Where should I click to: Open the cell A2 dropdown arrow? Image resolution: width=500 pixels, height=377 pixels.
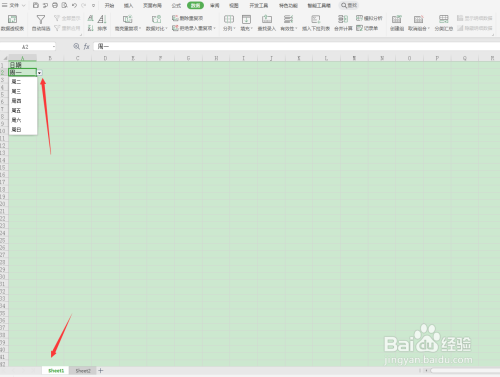[39, 73]
